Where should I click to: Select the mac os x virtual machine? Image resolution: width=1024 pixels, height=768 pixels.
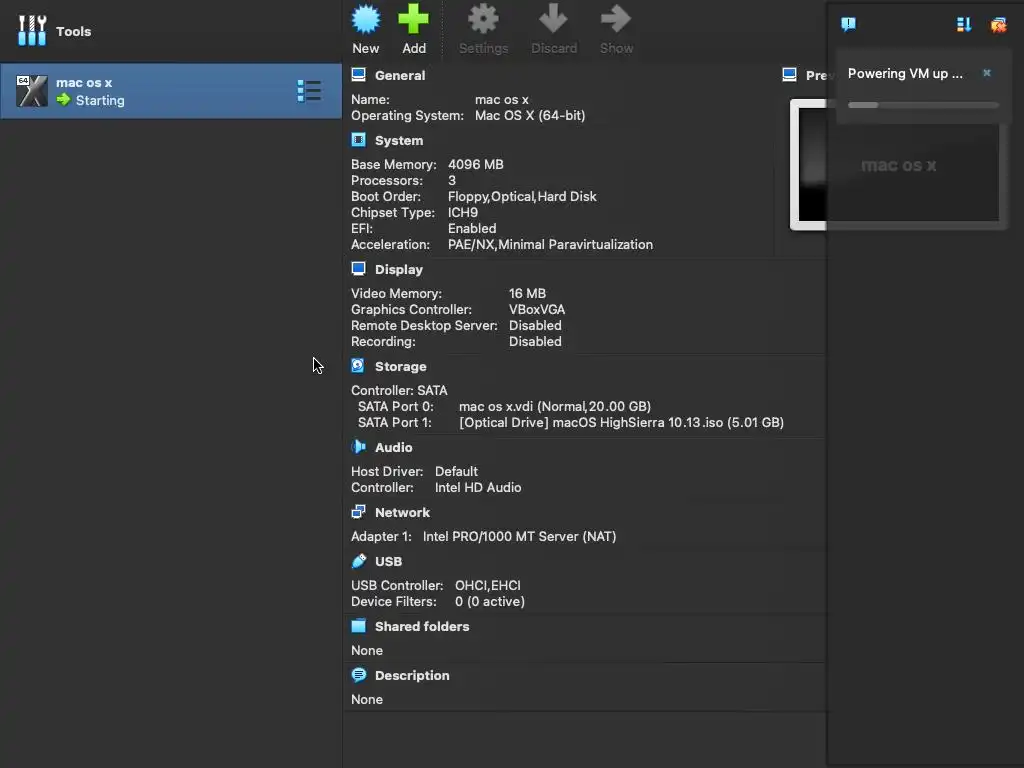coord(171,91)
